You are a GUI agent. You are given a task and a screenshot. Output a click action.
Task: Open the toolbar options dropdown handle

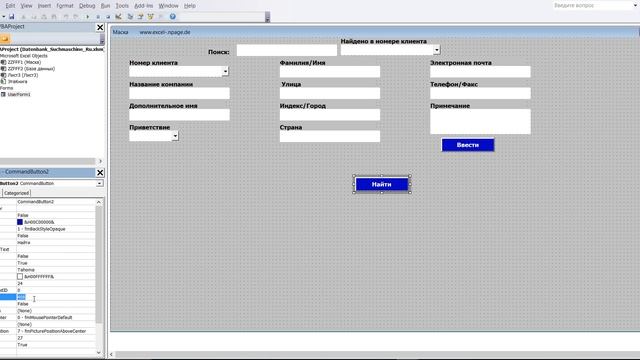267,18
